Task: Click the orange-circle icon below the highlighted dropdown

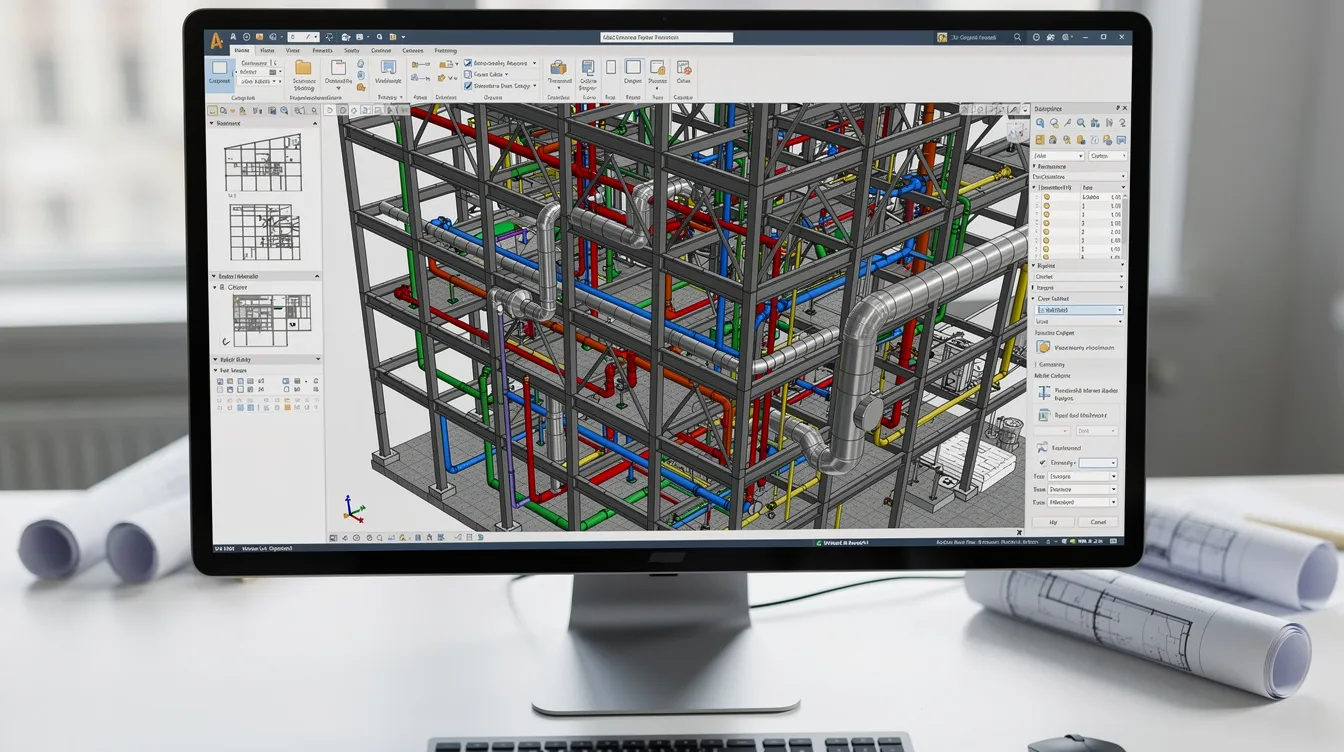Action: pyautogui.click(x=1043, y=347)
